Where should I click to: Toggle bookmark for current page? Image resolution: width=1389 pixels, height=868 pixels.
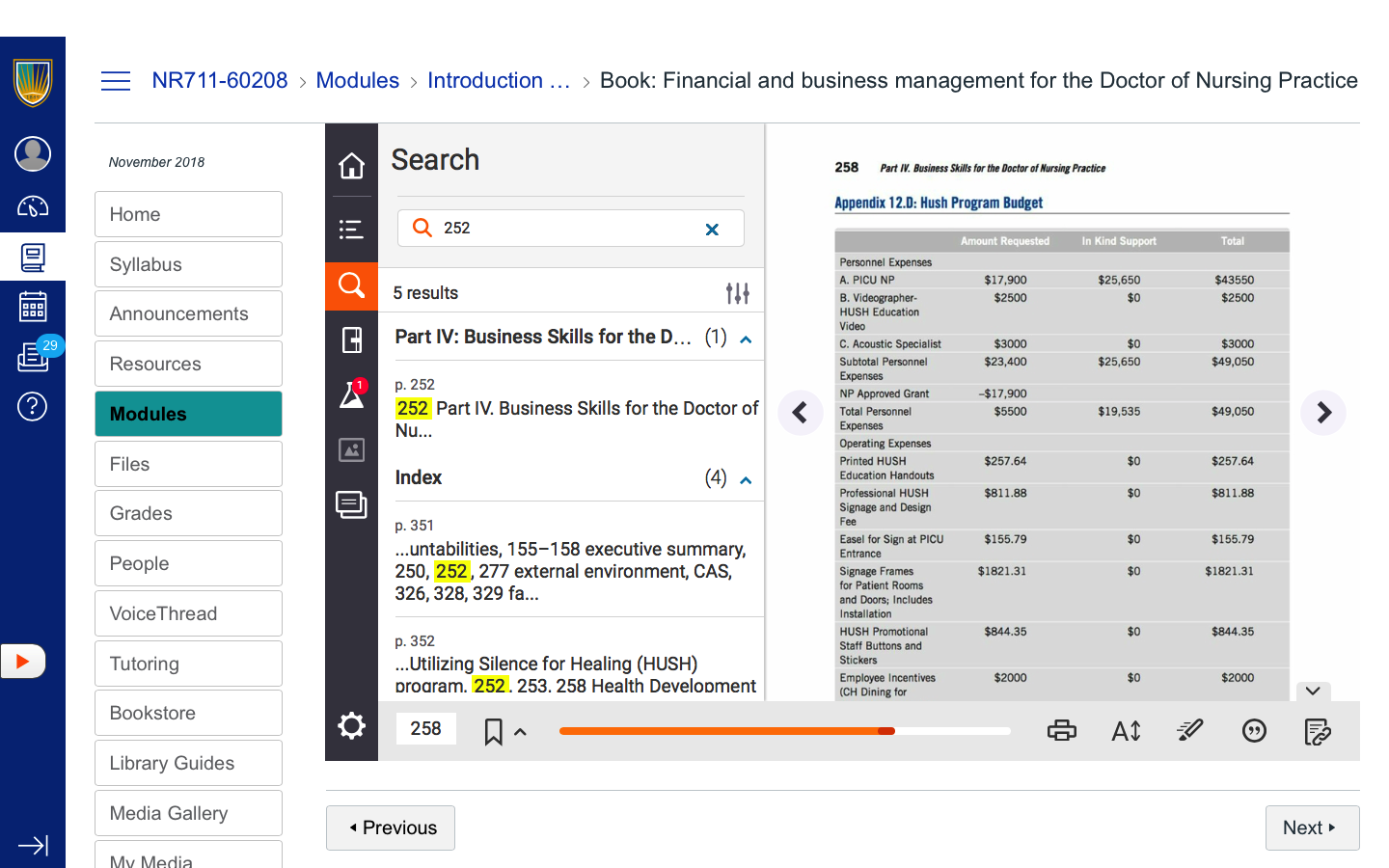click(493, 732)
